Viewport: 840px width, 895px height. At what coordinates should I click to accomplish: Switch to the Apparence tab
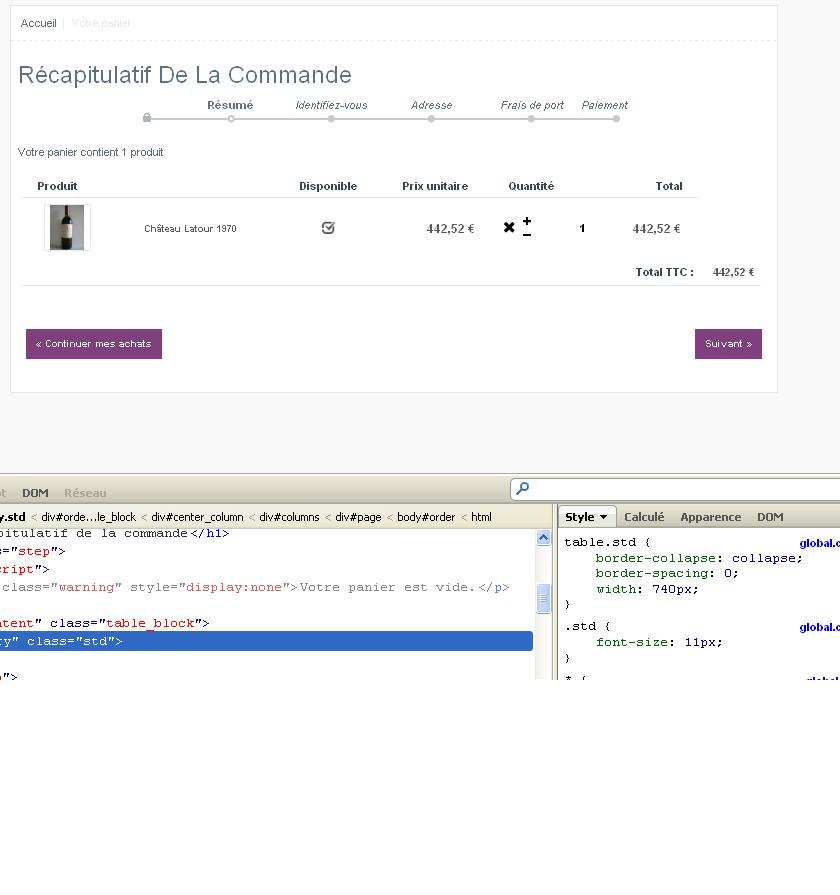tap(710, 517)
